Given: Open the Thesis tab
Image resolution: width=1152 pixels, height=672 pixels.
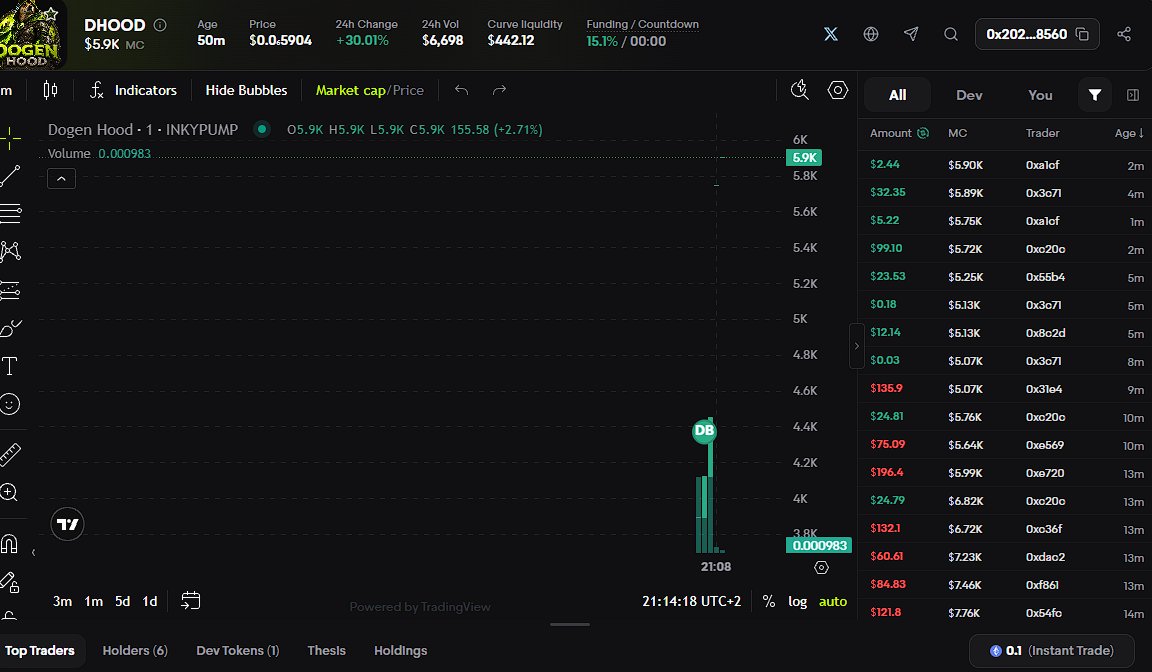Looking at the screenshot, I should click(x=326, y=651).
